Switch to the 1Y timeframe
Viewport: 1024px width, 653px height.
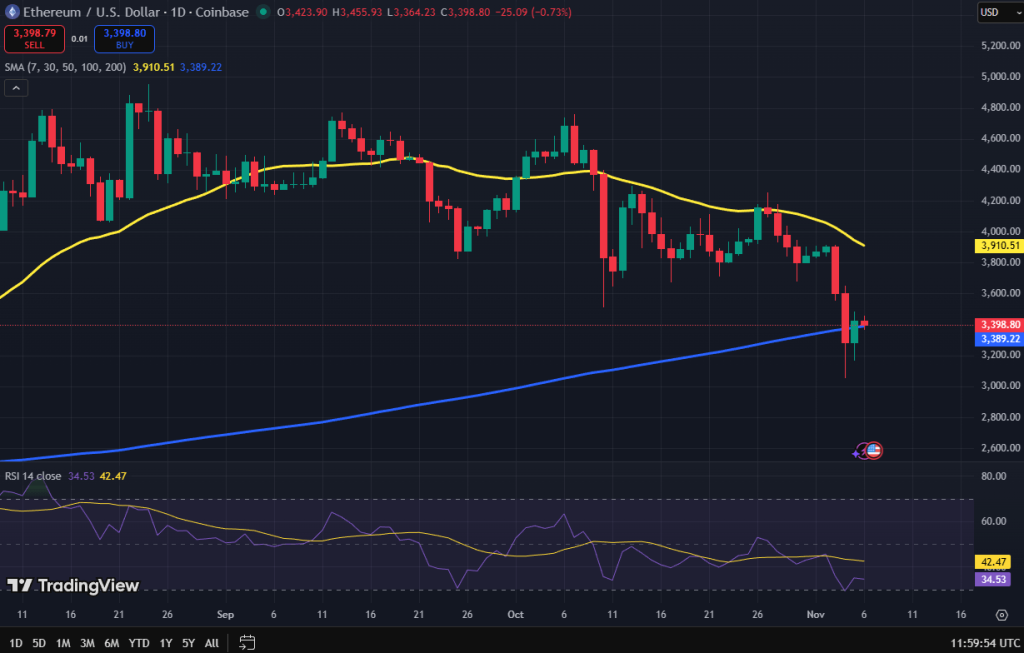[x=165, y=643]
